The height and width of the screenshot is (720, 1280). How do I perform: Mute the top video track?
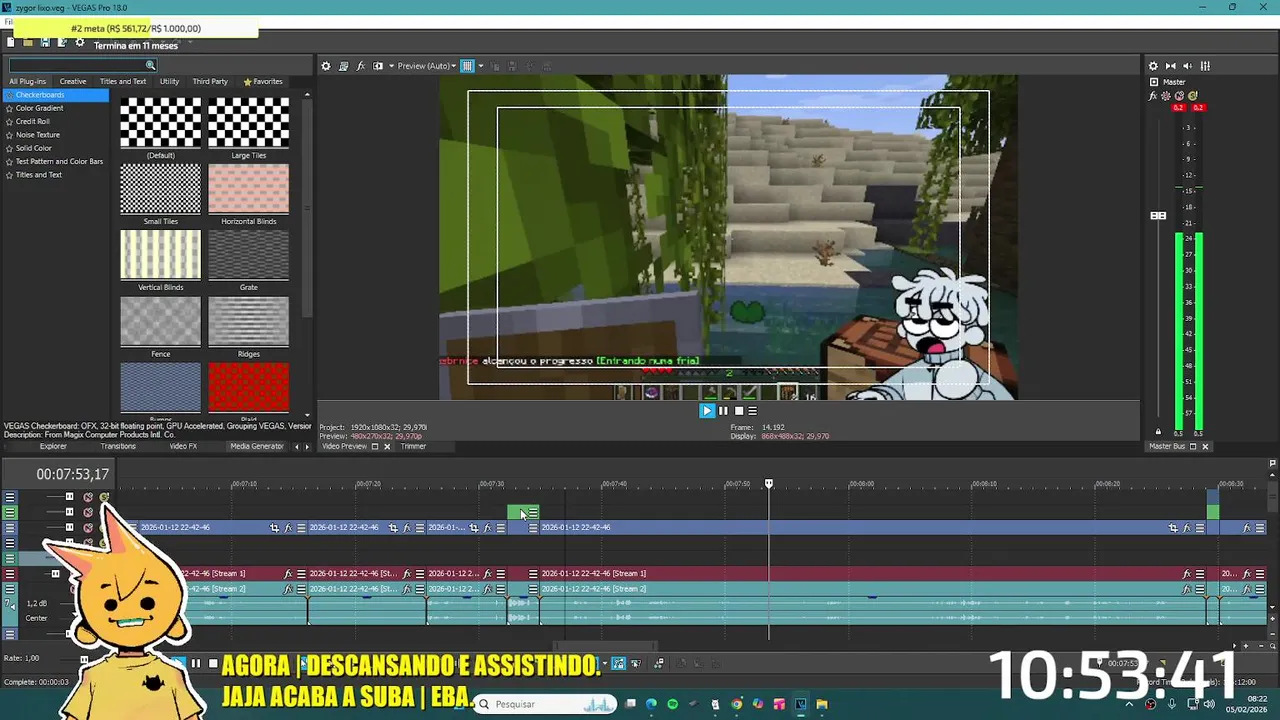88,497
